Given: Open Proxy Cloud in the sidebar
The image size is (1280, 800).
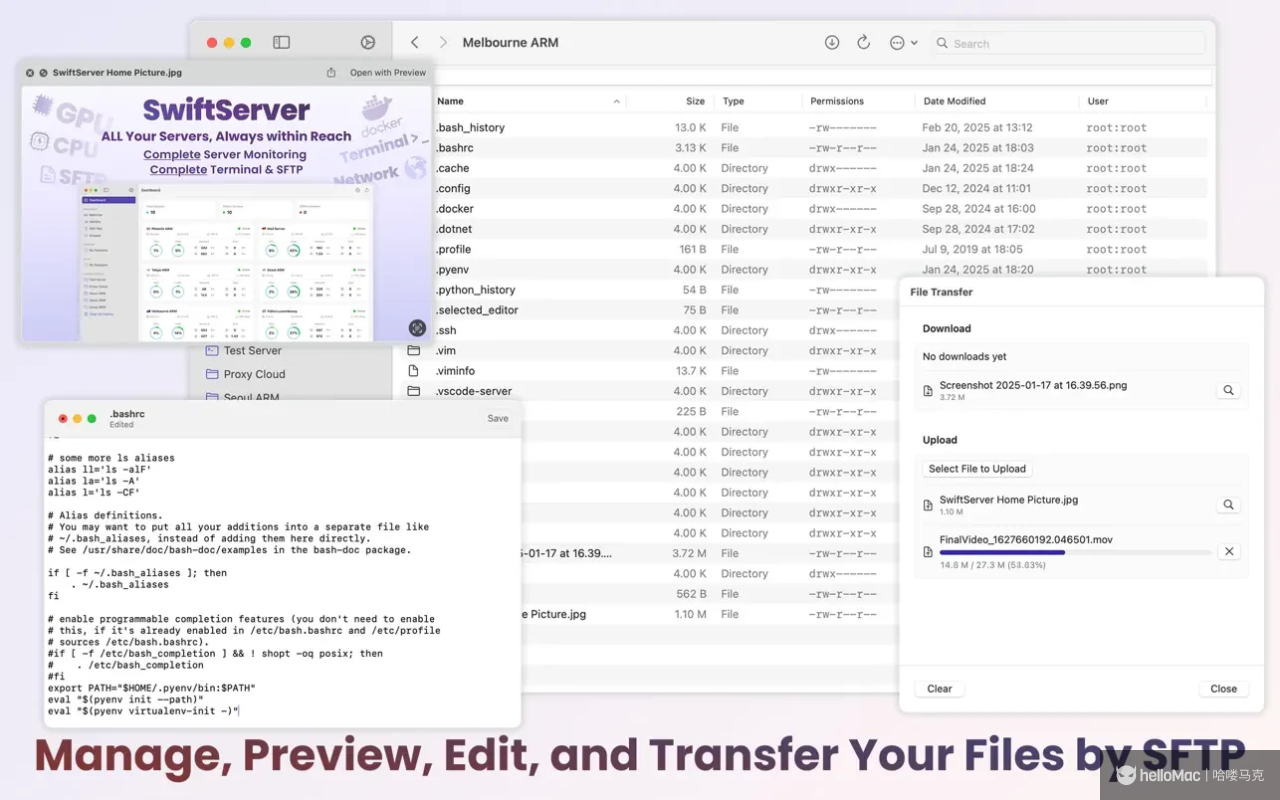Looking at the screenshot, I should point(254,374).
